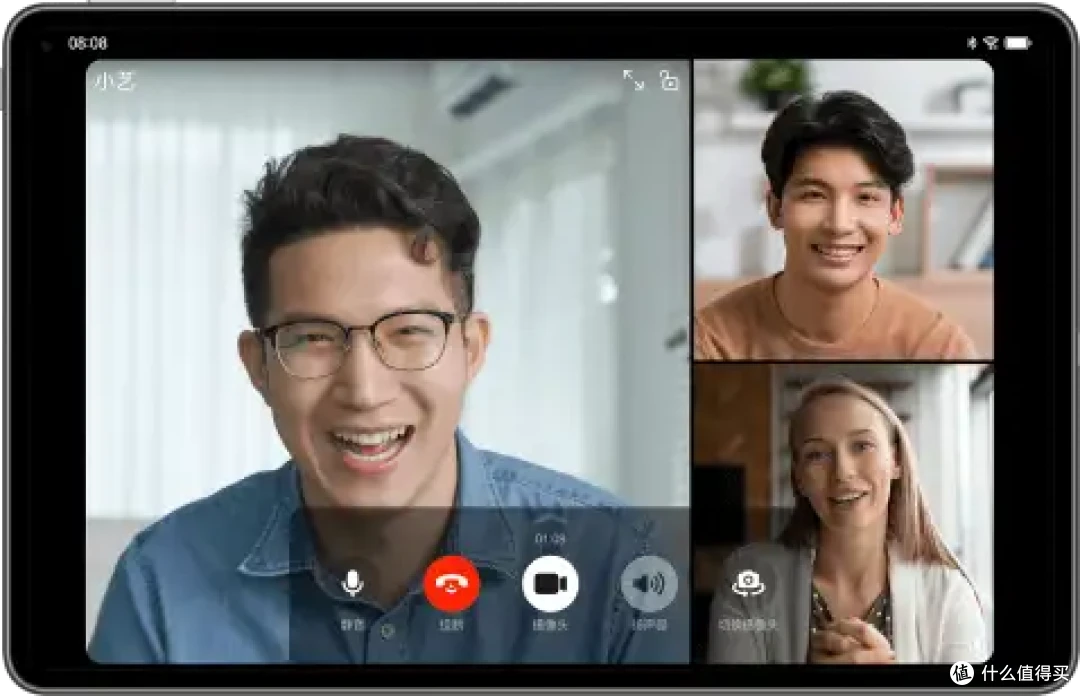Toggle the camera on or off
This screenshot has height=696, width=1080.
pos(550,584)
